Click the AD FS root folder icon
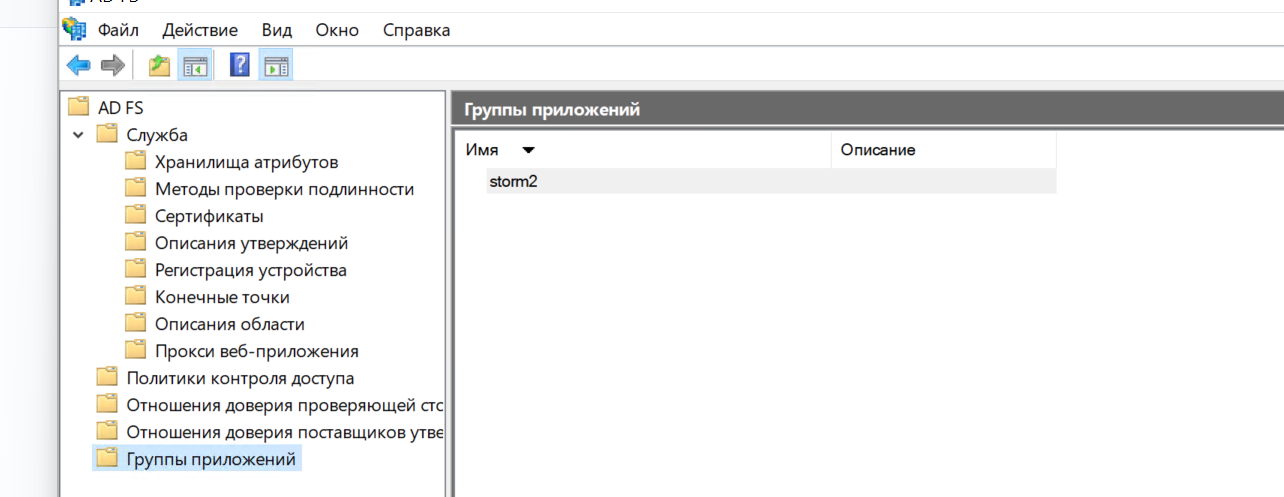The image size is (1284, 497). [x=79, y=107]
